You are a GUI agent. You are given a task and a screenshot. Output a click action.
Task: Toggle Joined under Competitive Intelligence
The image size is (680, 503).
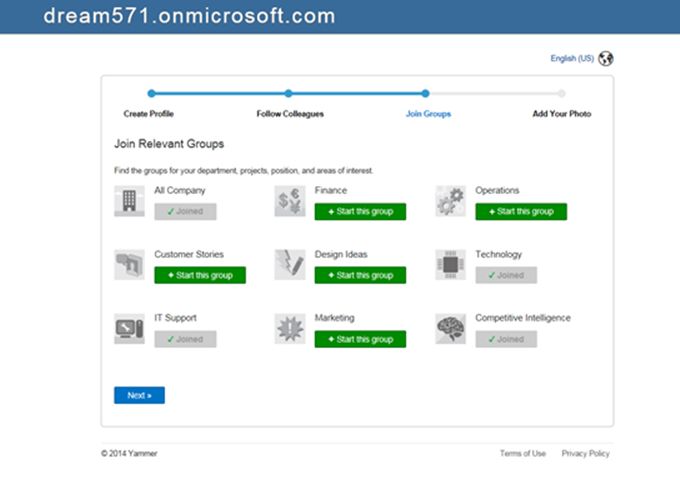coord(506,339)
